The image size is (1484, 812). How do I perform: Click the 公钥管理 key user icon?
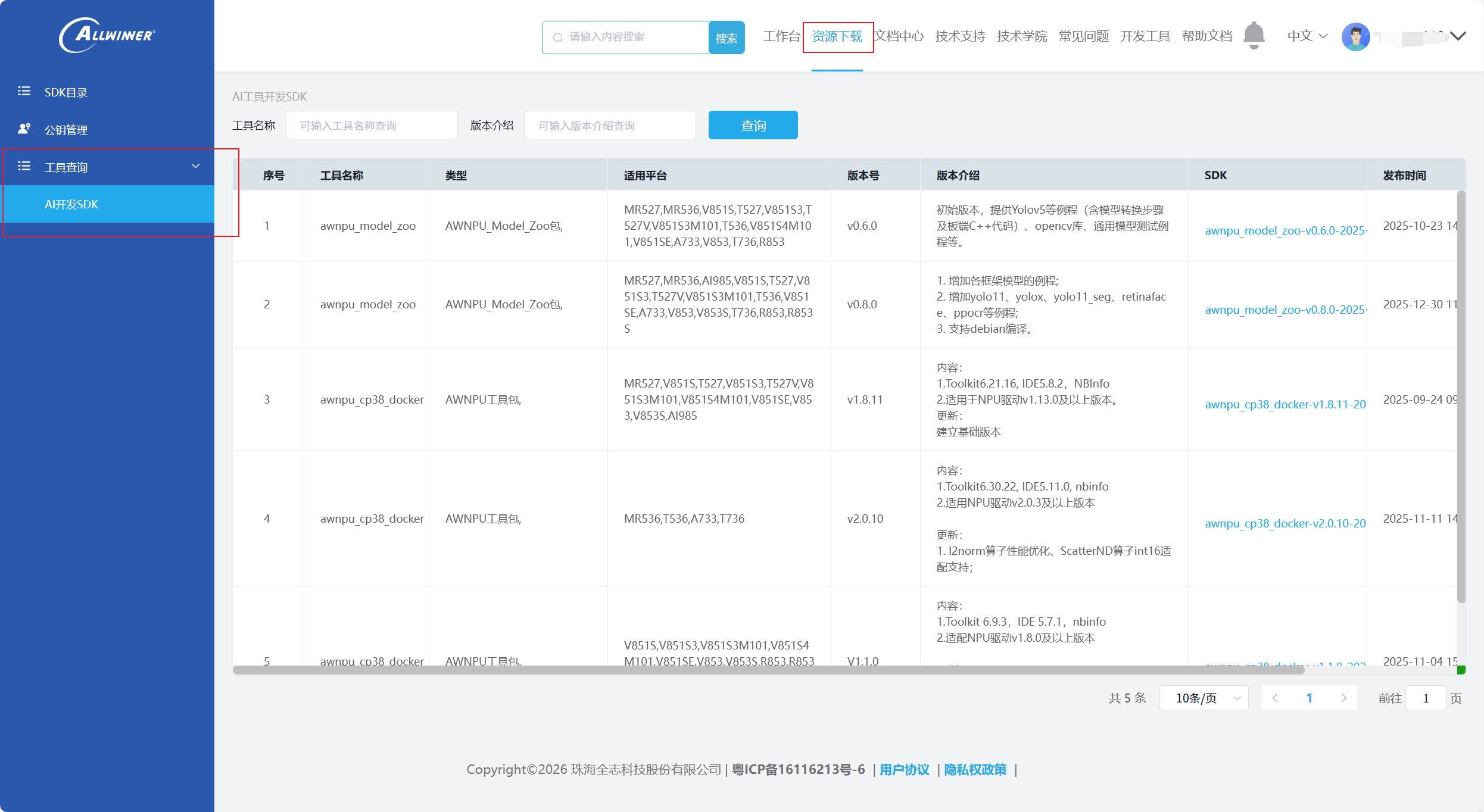click(x=24, y=129)
